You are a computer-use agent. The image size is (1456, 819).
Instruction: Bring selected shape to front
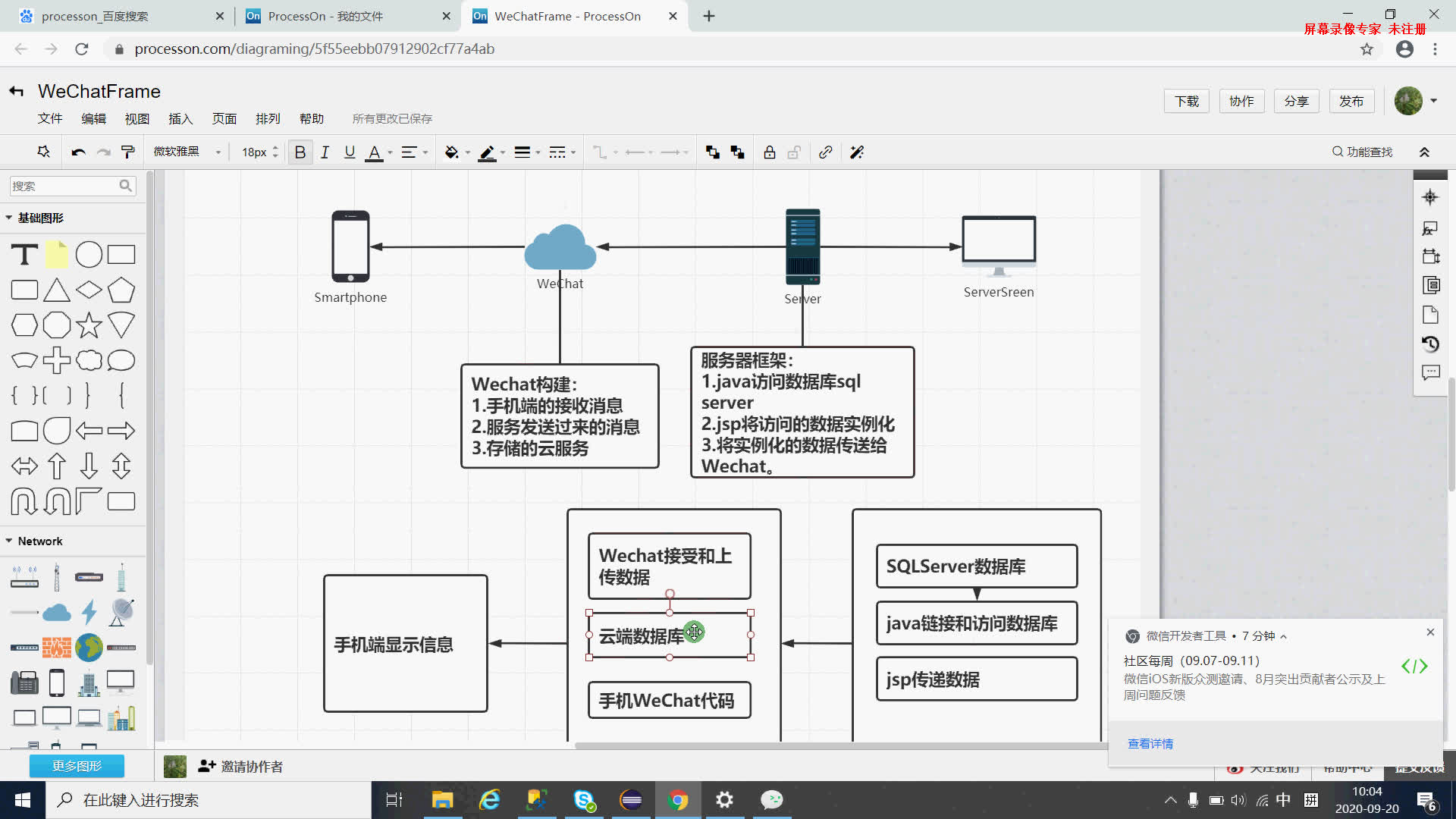pos(713,152)
